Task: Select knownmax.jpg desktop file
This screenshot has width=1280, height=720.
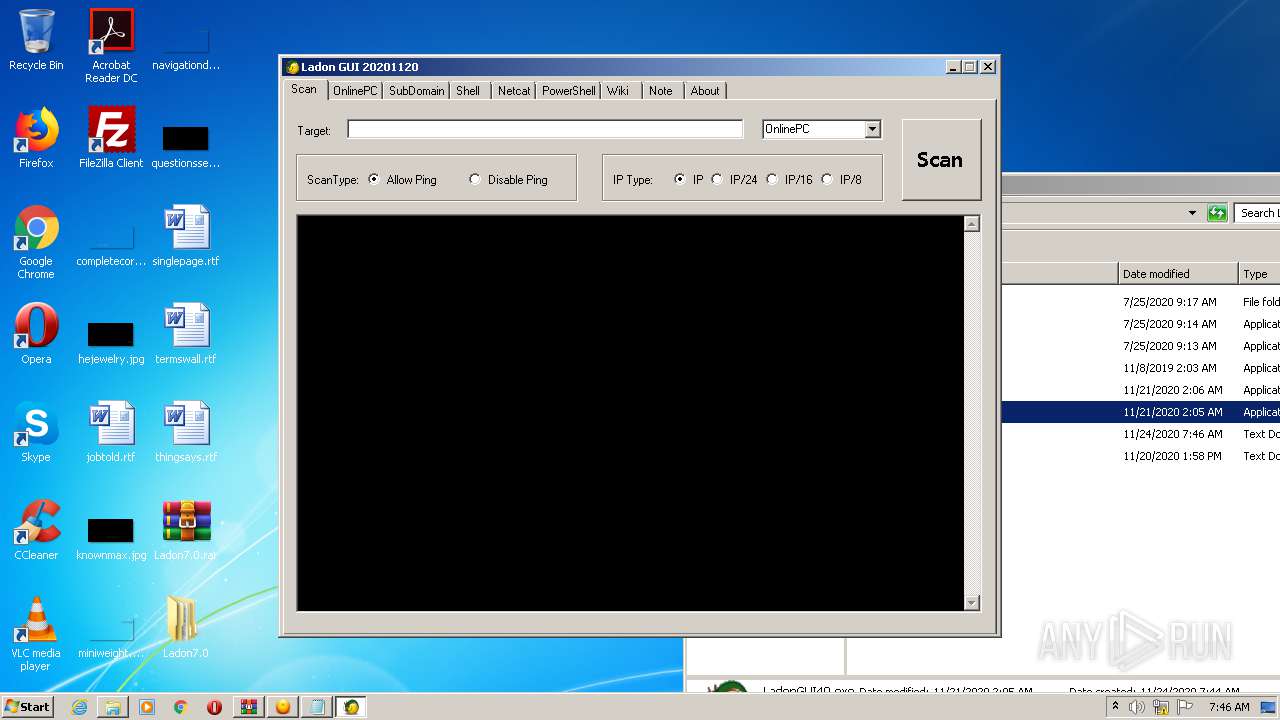Action: point(111,538)
